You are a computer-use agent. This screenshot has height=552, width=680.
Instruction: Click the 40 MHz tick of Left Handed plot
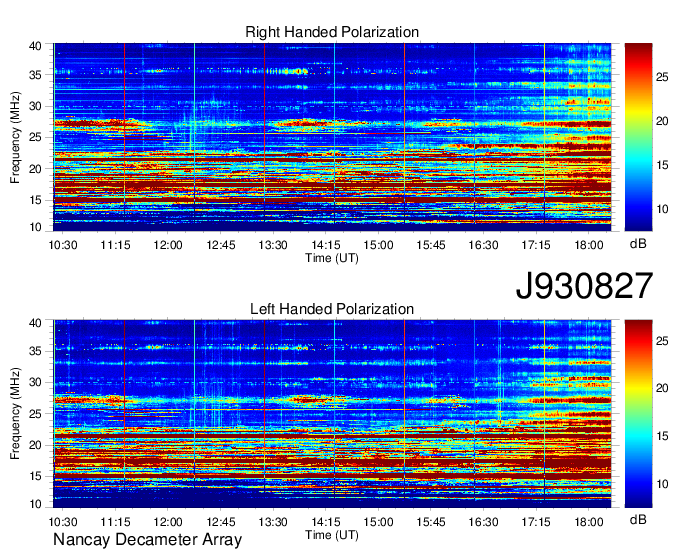coord(35,323)
